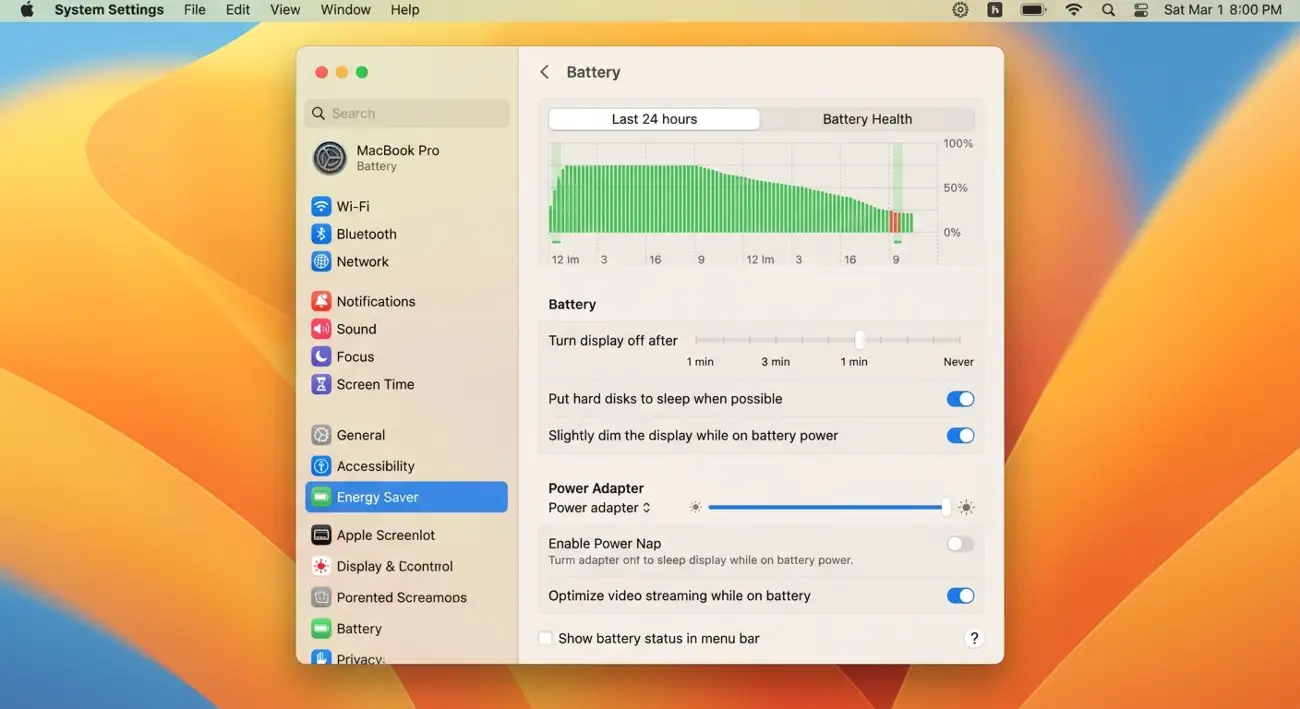Toggle Put hard disks to sleep switch

960,399
